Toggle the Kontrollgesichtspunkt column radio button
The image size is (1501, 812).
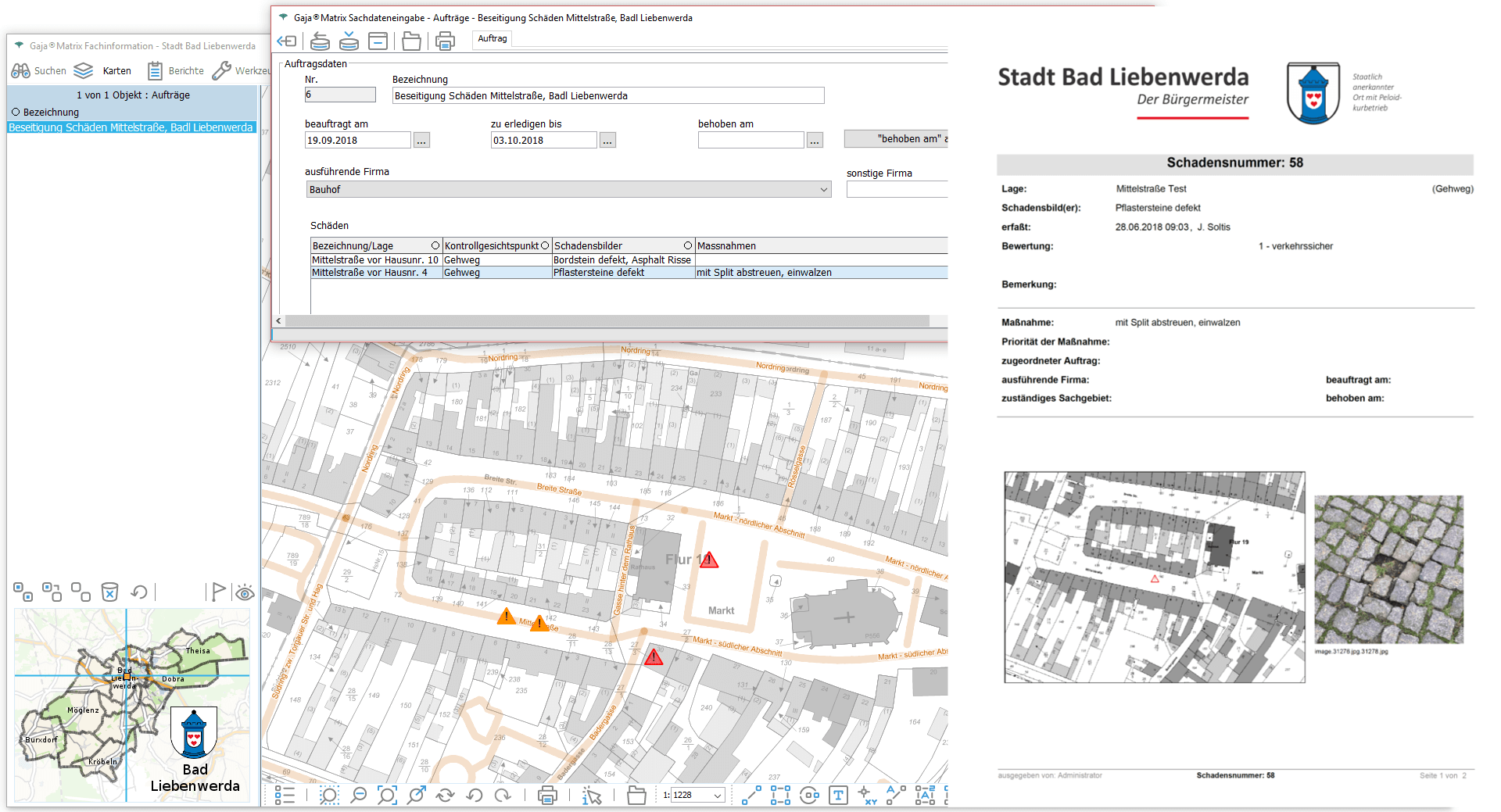click(x=545, y=245)
